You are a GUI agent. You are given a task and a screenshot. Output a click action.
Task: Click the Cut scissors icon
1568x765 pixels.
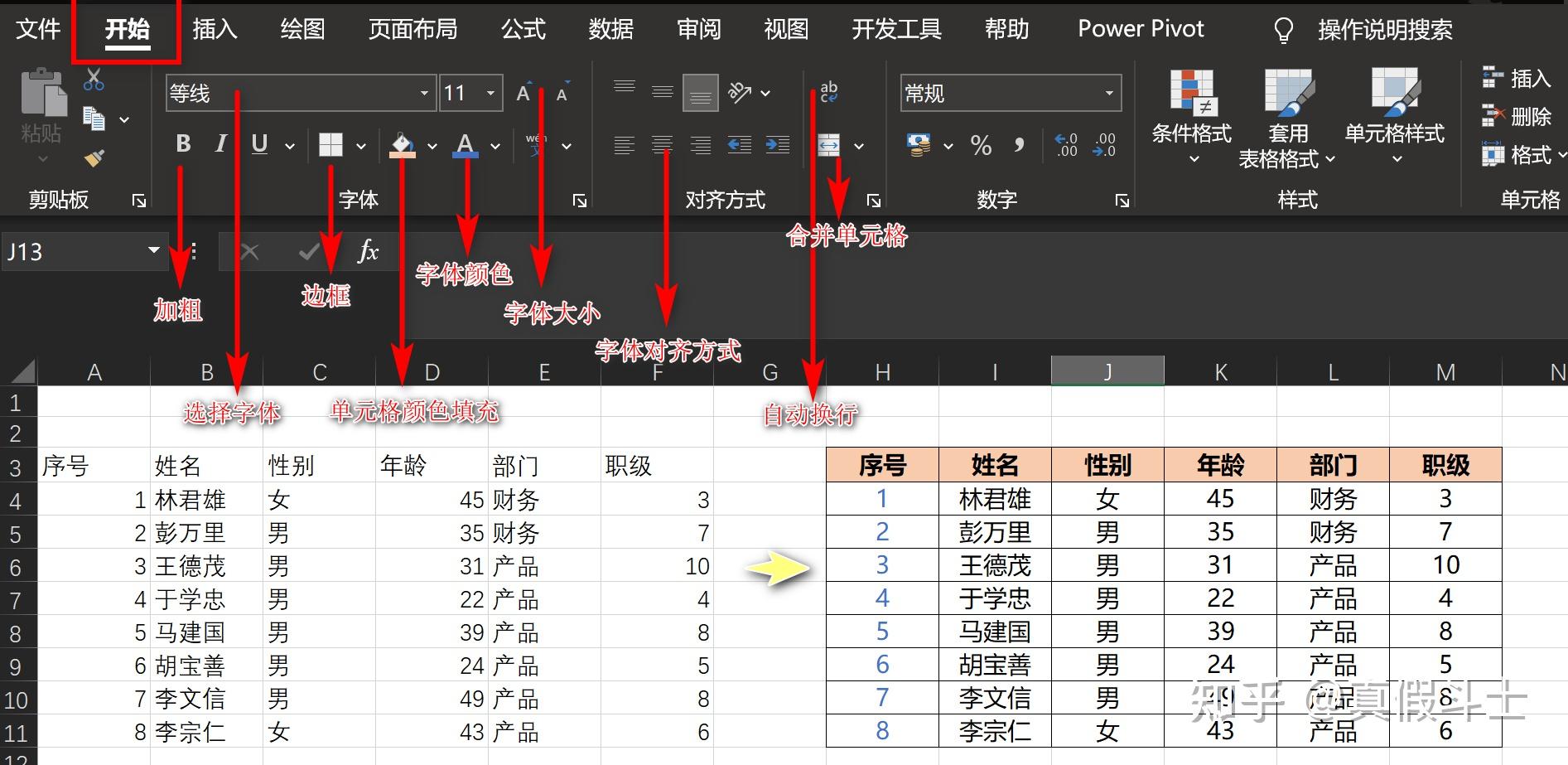click(x=94, y=80)
